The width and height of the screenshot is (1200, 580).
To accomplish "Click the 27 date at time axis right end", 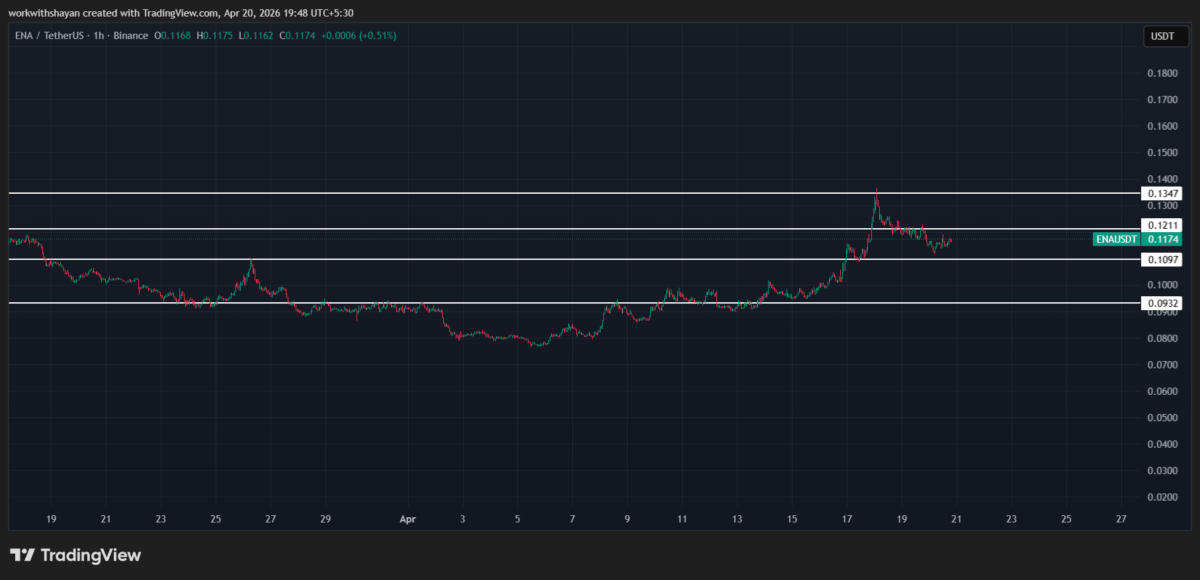I will (x=1120, y=519).
